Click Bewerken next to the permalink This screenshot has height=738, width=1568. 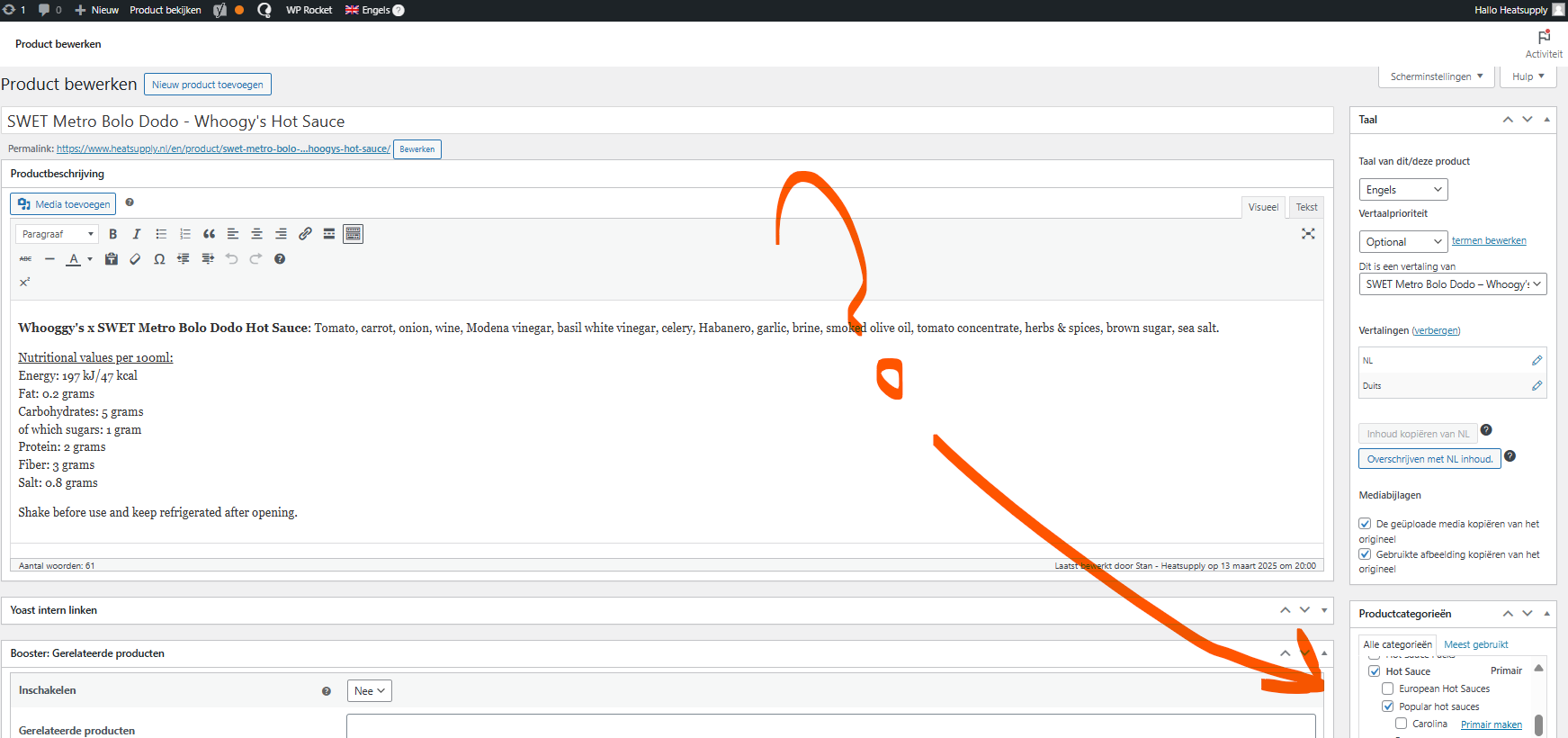pos(417,149)
